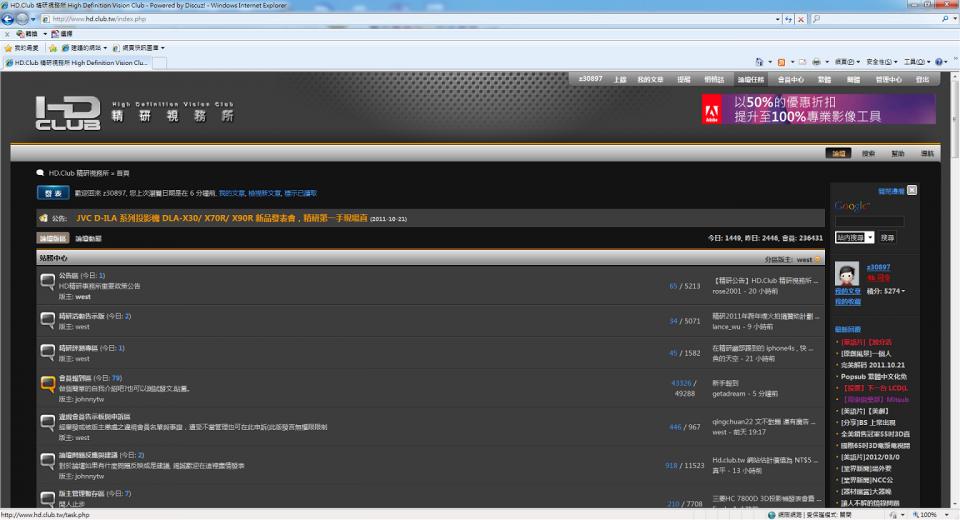This screenshot has height=520, width=960.
Task: Expand the address bar history dropdown
Action: point(778,19)
